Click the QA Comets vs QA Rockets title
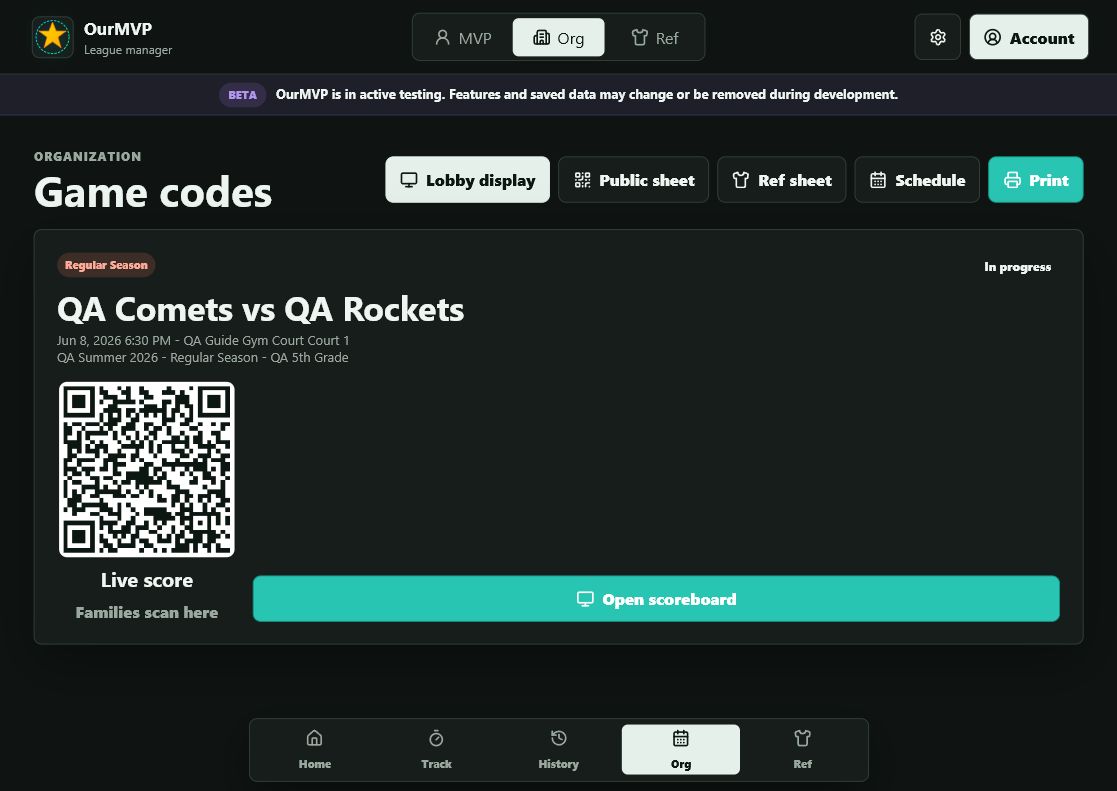Viewport: 1117px width, 791px height. pyautogui.click(x=260, y=309)
